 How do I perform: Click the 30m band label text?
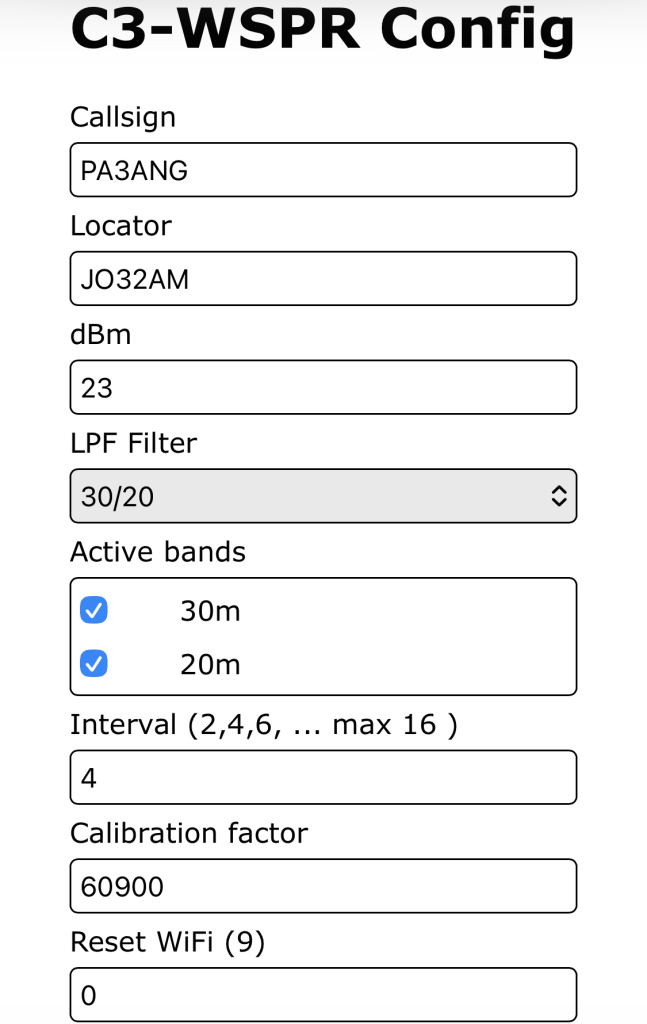(x=210, y=611)
